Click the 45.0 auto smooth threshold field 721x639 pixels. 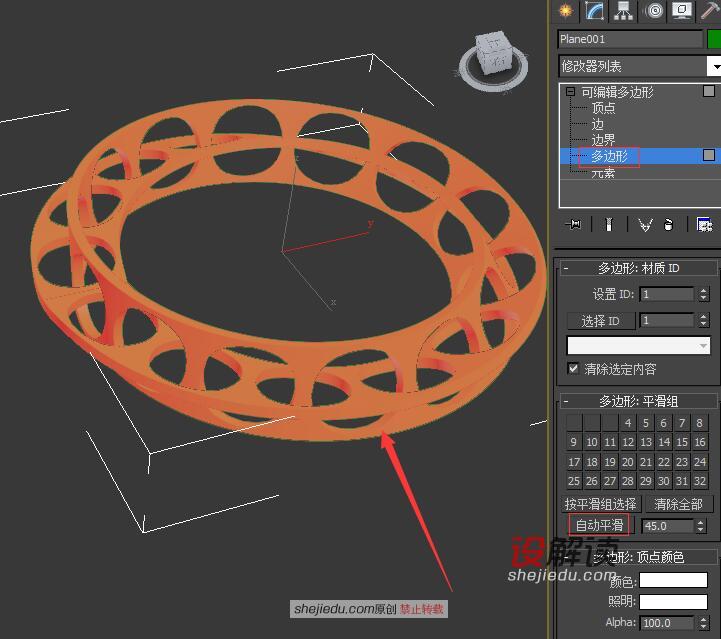[667, 526]
